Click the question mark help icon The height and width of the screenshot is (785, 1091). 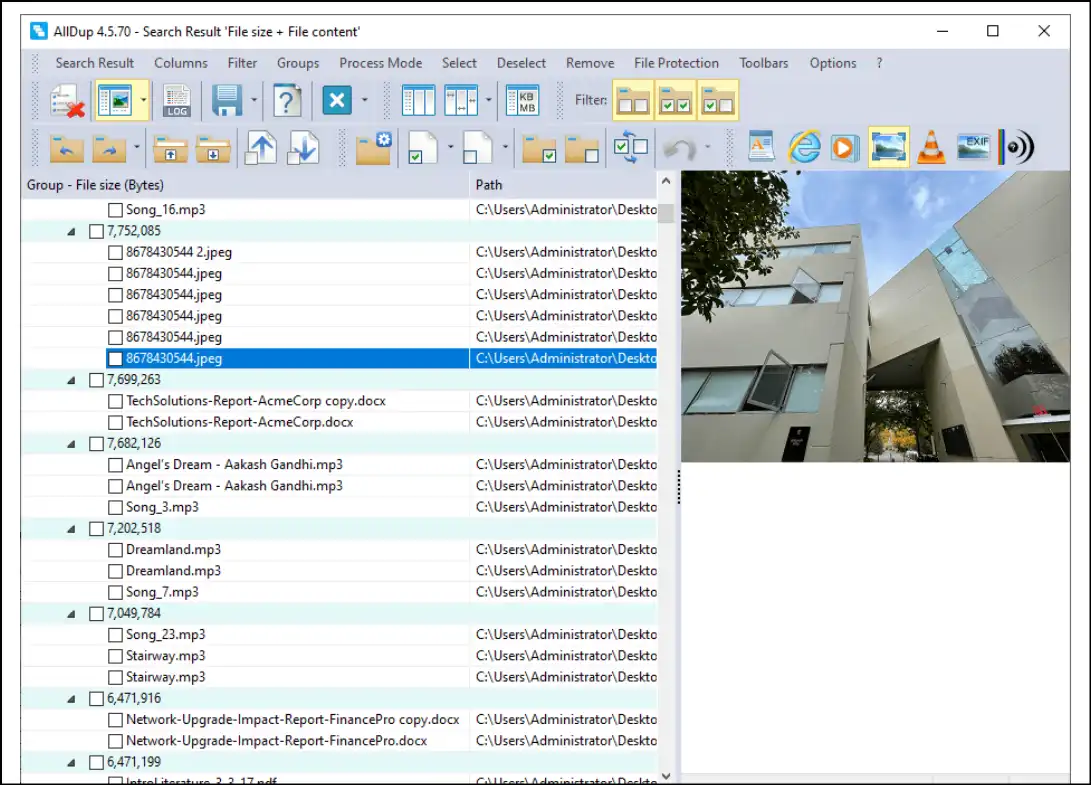[x=288, y=101]
